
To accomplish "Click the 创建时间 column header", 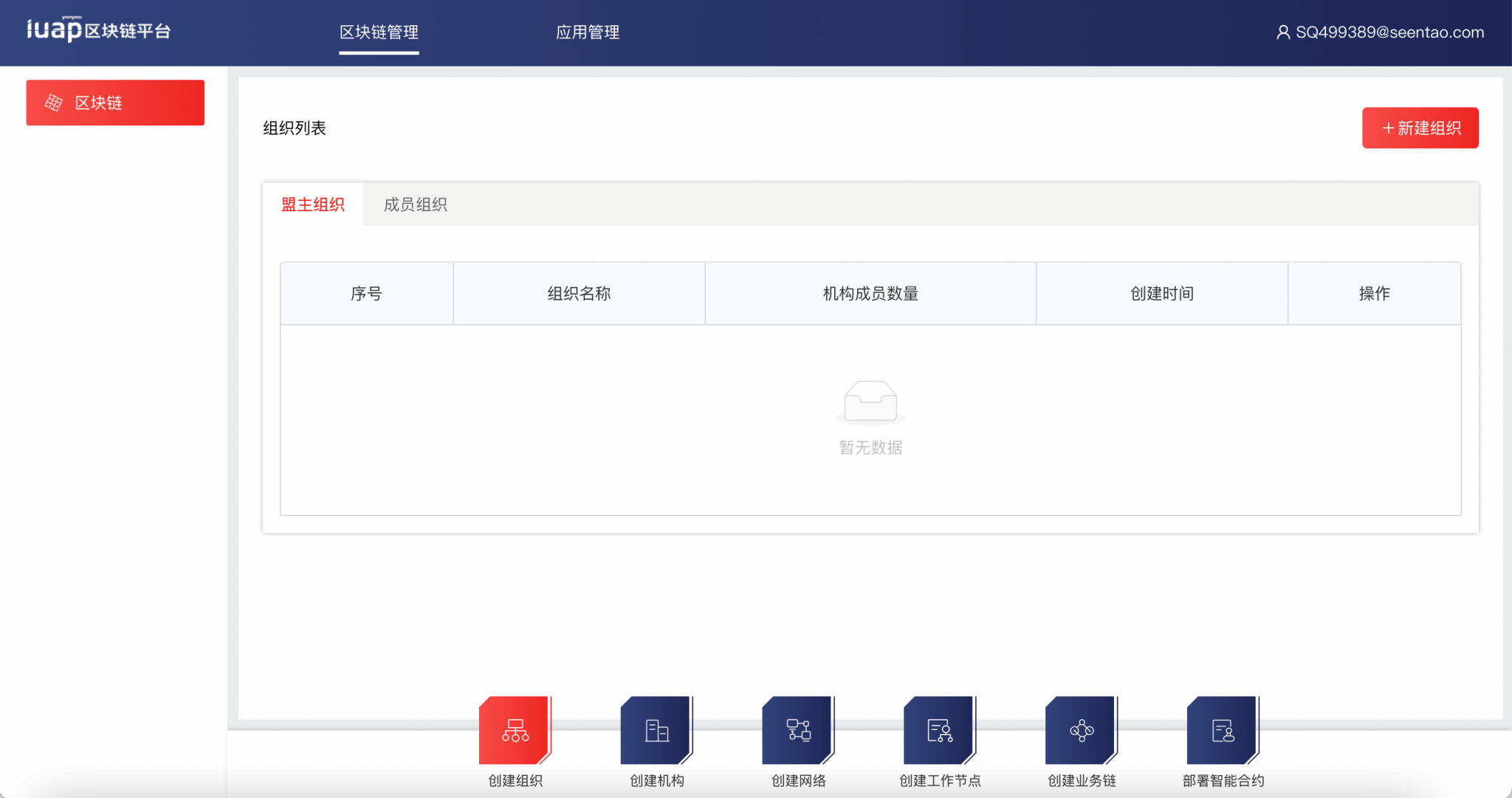I will coord(1161,294).
